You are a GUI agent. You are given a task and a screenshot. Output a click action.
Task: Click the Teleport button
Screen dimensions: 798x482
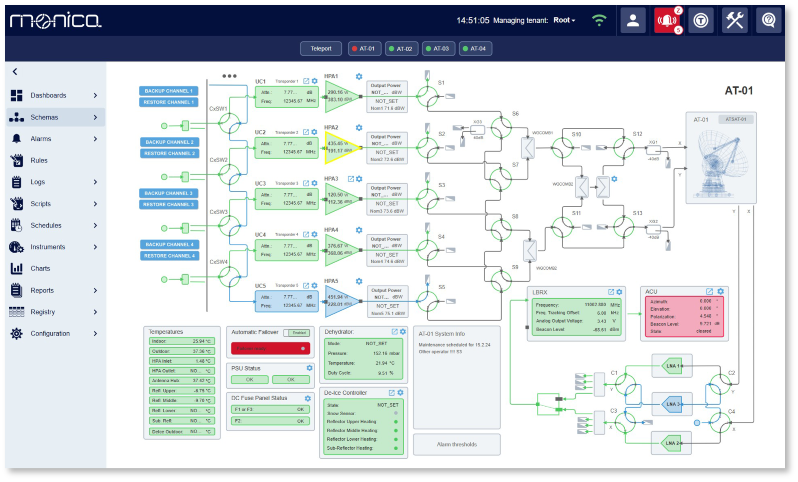(x=321, y=49)
